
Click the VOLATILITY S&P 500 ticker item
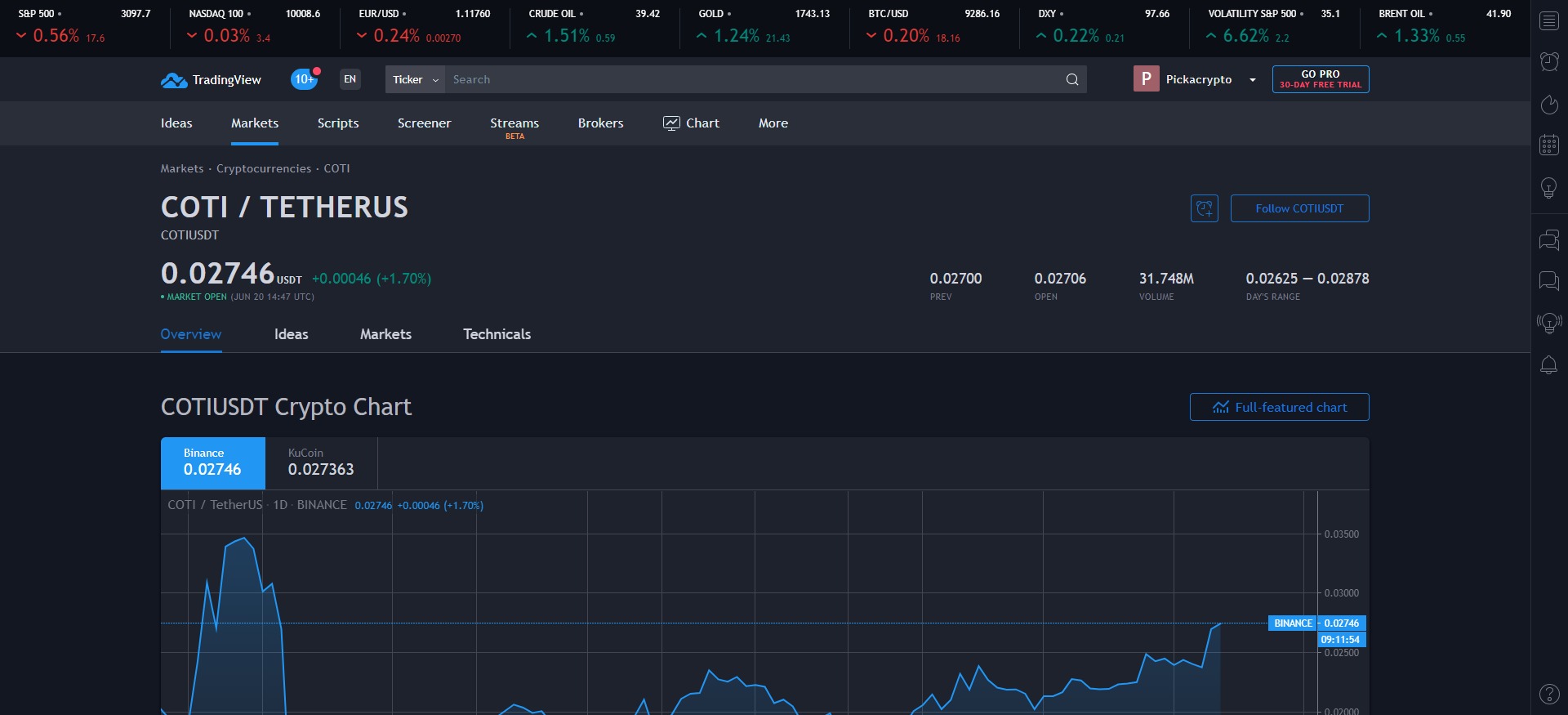pyautogui.click(x=1273, y=25)
